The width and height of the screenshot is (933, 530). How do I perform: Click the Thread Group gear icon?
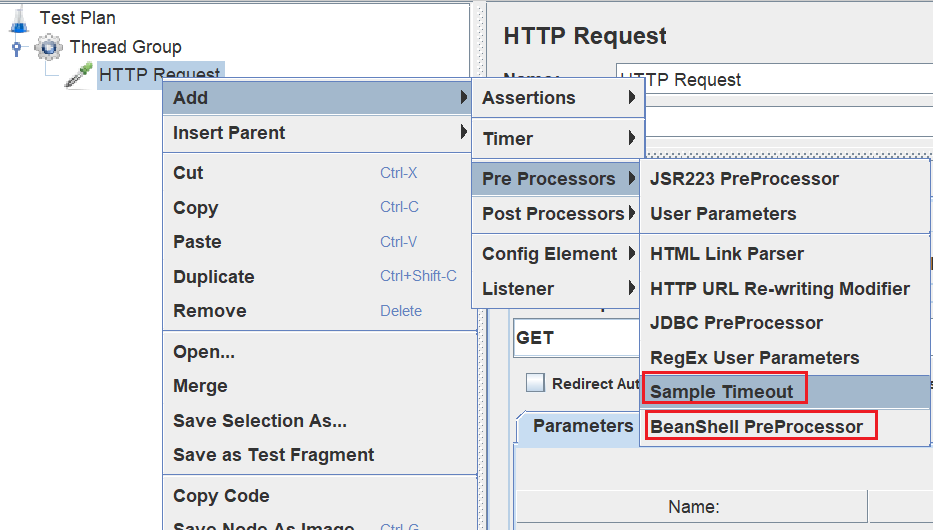48,47
